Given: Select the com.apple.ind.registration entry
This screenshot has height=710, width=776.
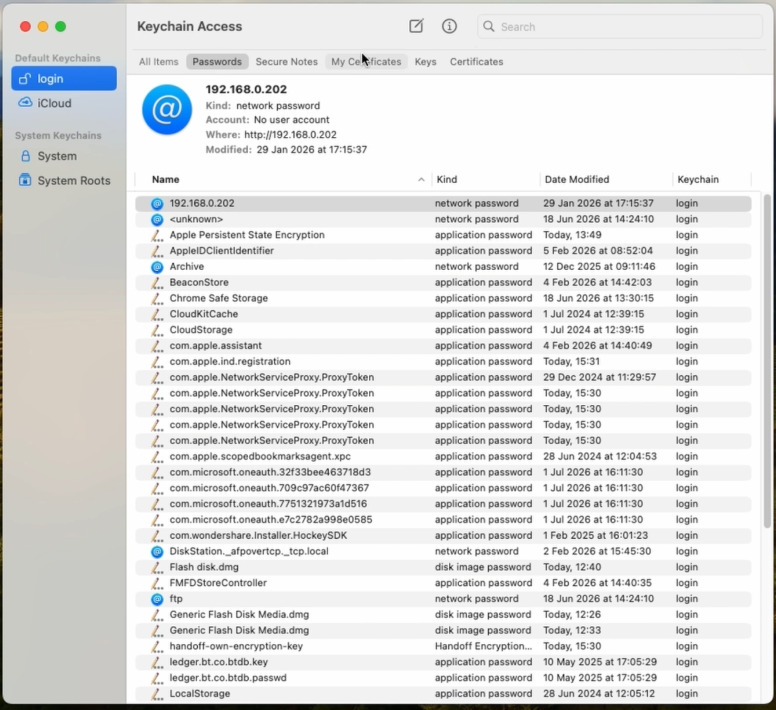Looking at the screenshot, I should tap(443, 362).
